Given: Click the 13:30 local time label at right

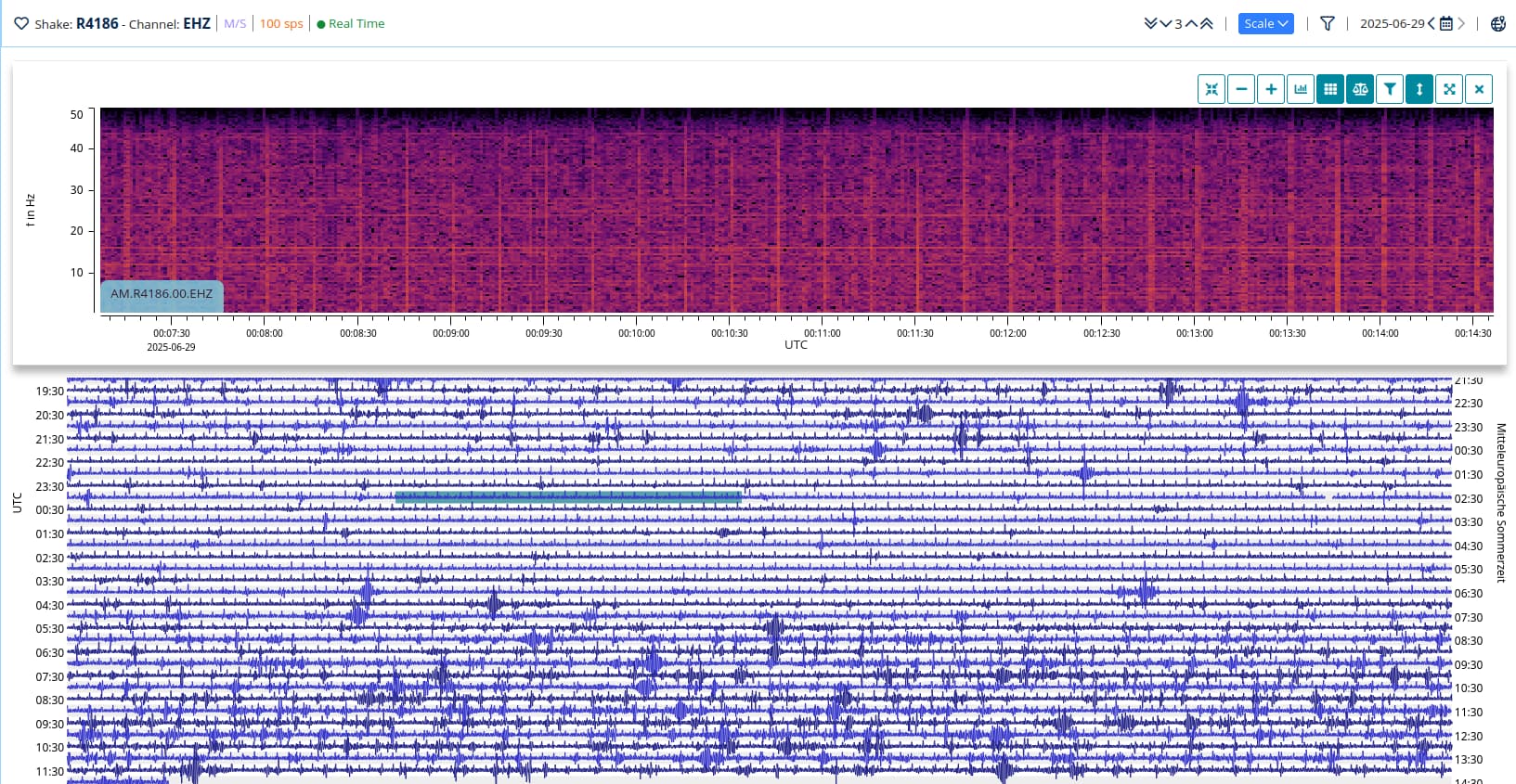Looking at the screenshot, I should pyautogui.click(x=1469, y=760).
